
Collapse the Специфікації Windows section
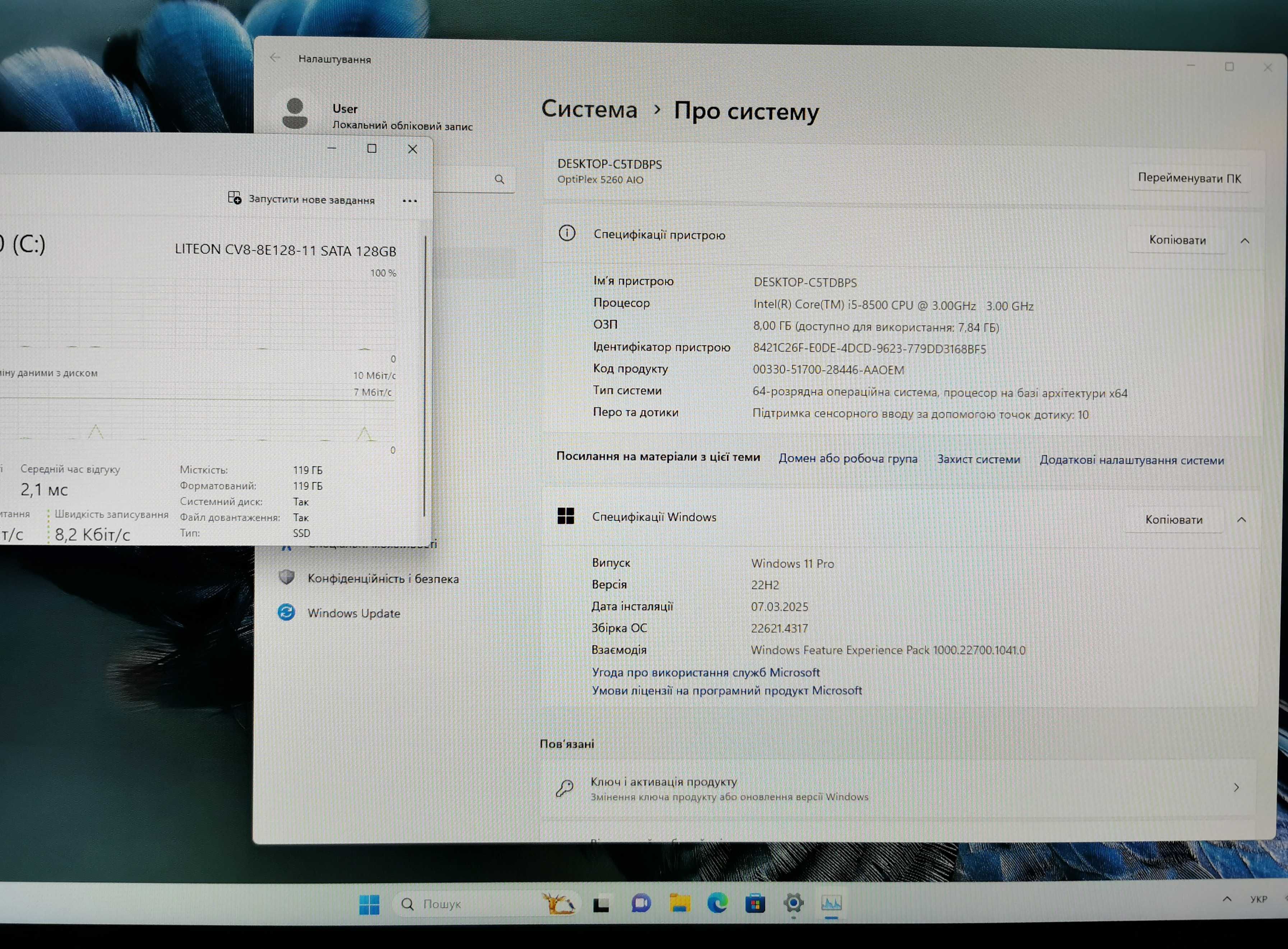coord(1241,519)
